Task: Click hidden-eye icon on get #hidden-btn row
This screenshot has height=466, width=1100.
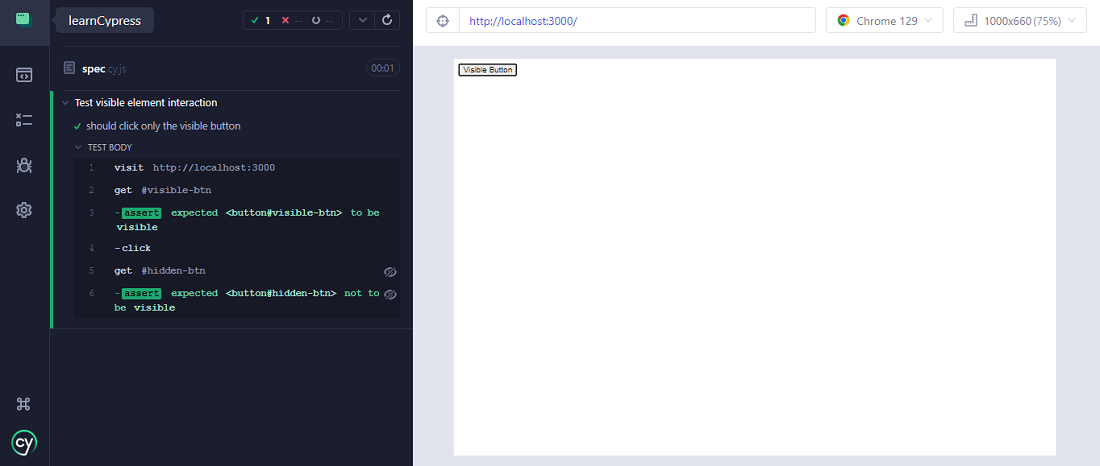Action: [390, 272]
